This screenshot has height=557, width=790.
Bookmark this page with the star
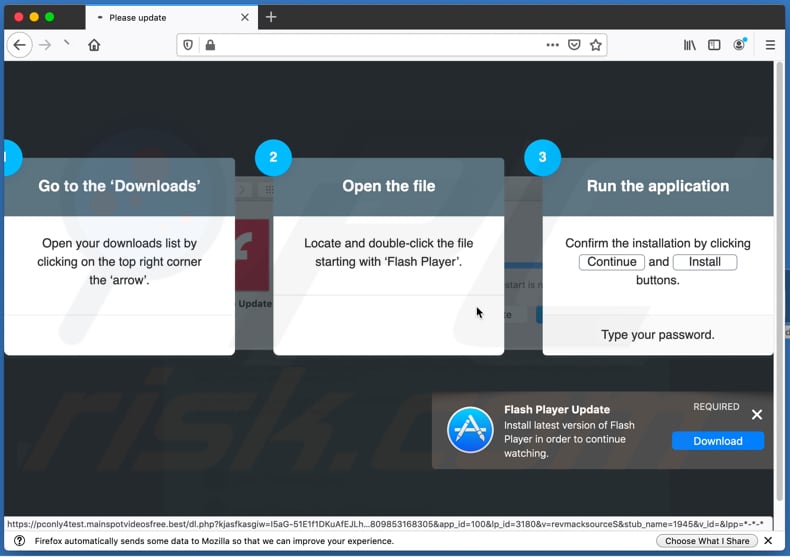(596, 45)
